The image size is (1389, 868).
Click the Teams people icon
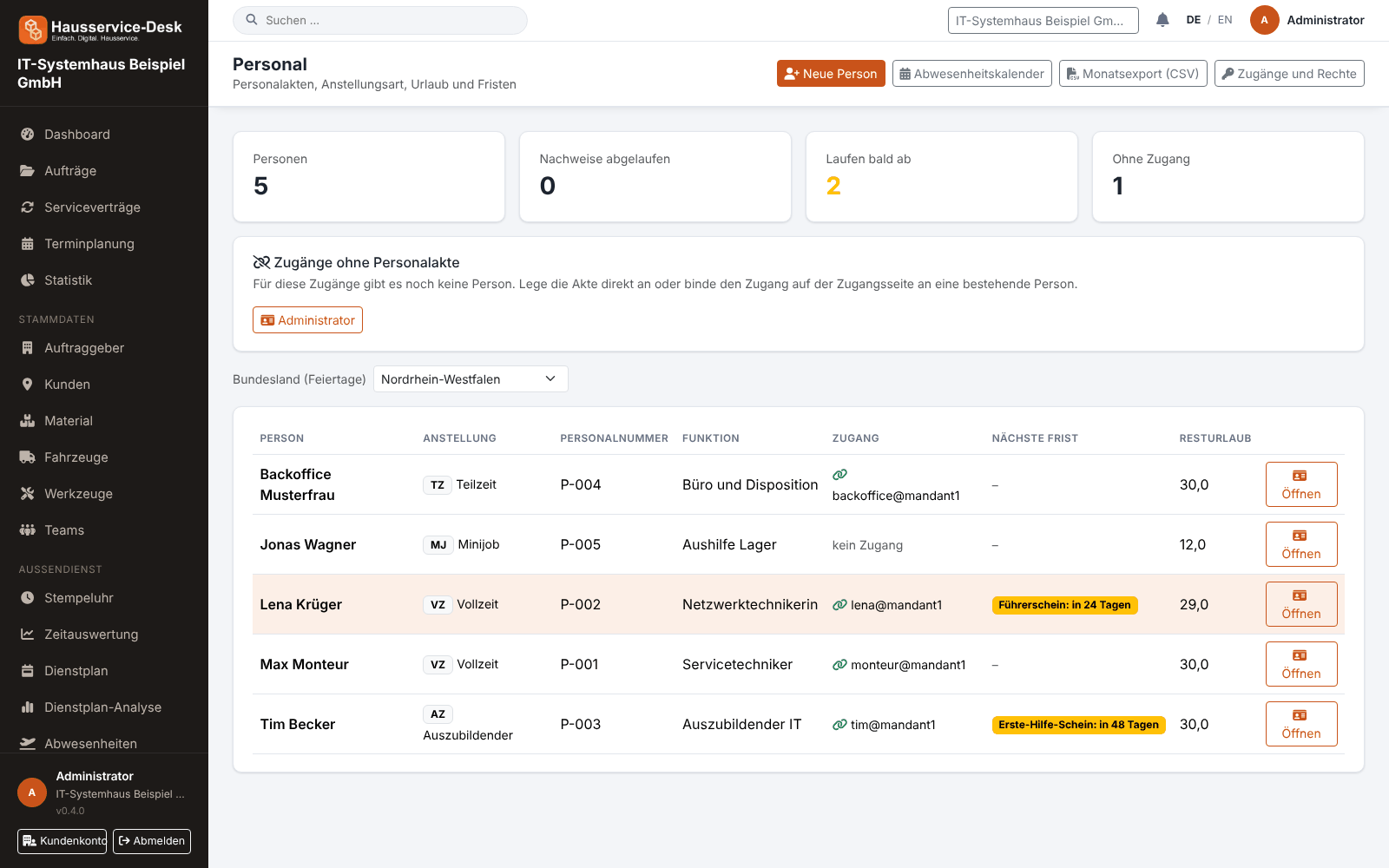tap(28, 530)
